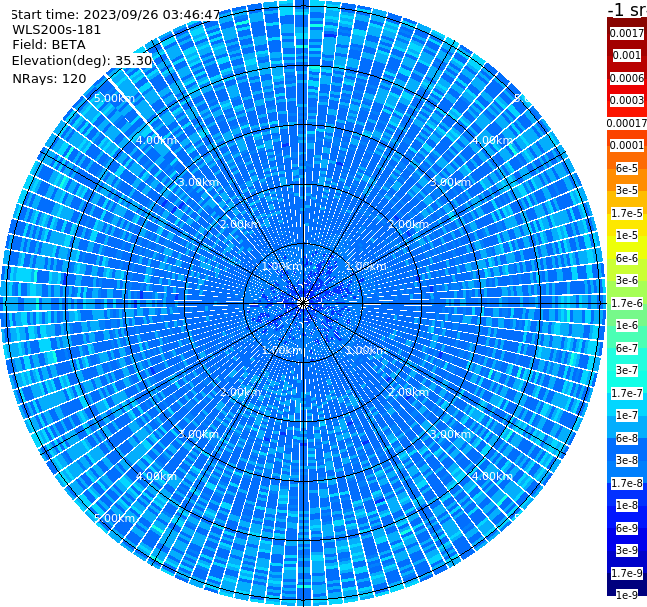This screenshot has height=607, width=647.
Task: Click the center origin of the polar scan plot
Action: pos(303,304)
